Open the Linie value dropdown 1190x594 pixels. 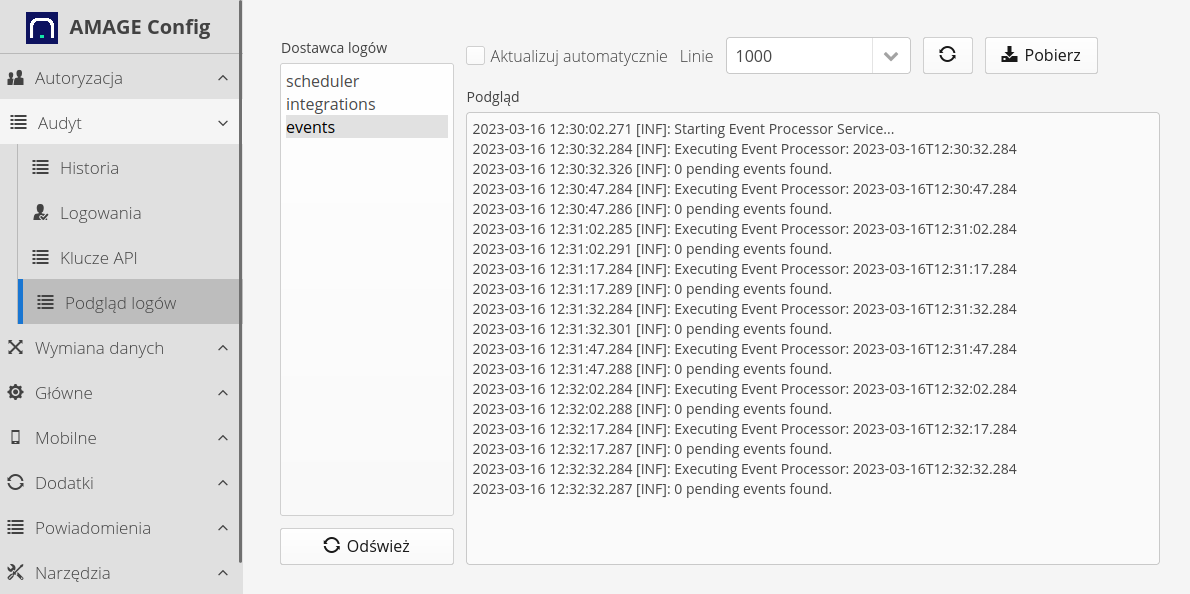890,55
